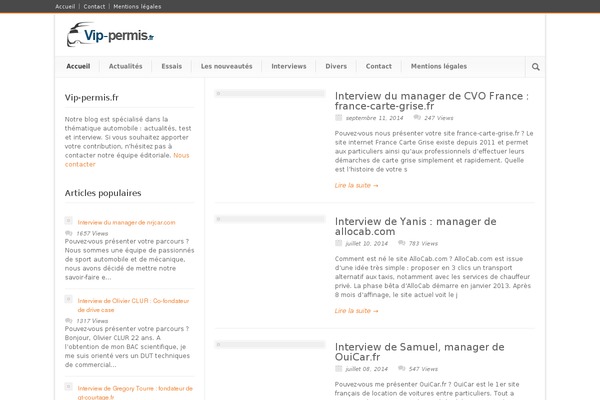Open the Divers menu item
This screenshot has height=400, width=600.
pos(336,66)
